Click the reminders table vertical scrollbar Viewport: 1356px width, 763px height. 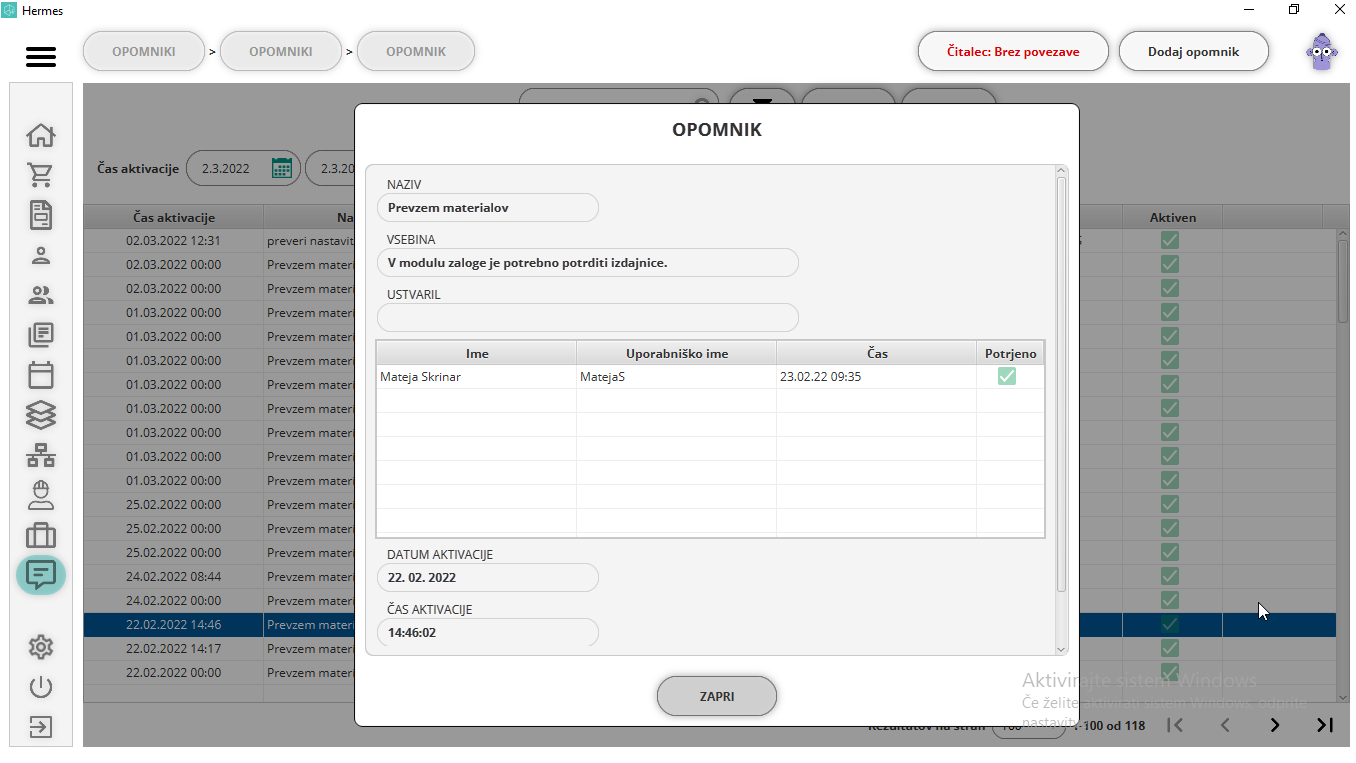1343,282
